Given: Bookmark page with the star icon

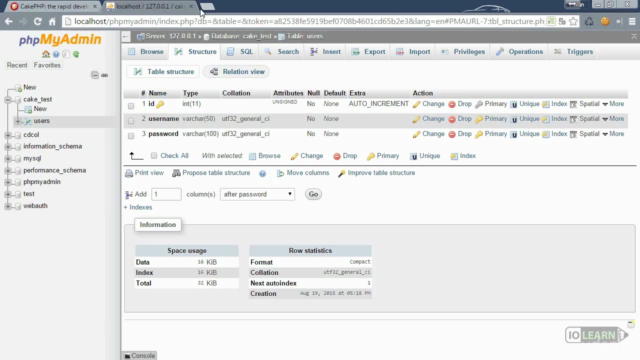Looking at the screenshot, I should click(573, 21).
